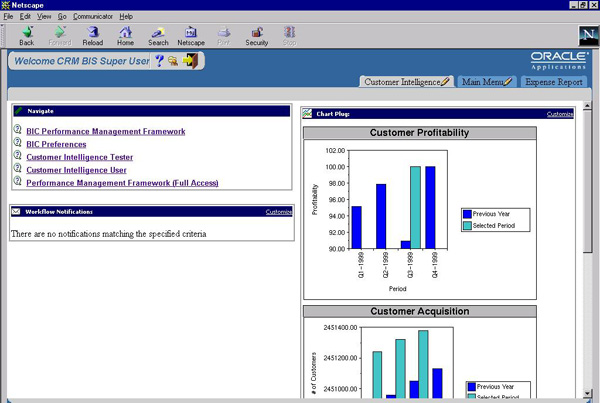
Task: Open the Help menu
Action: point(126,16)
